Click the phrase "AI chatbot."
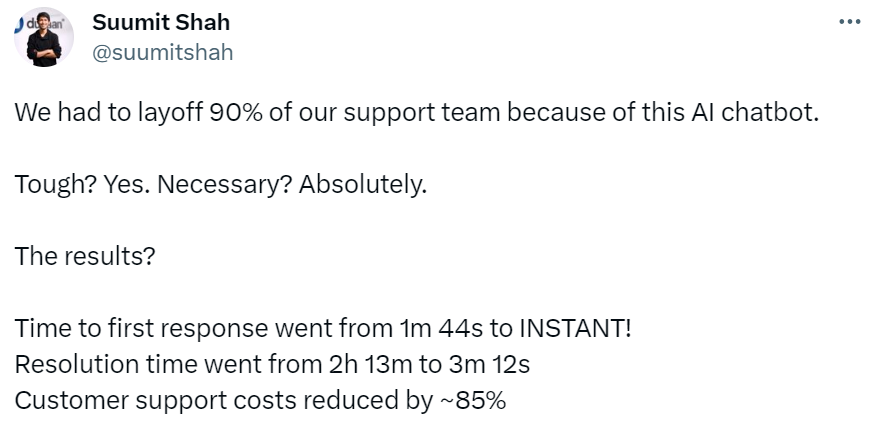Image resolution: width=888 pixels, height=448 pixels. coord(755,113)
